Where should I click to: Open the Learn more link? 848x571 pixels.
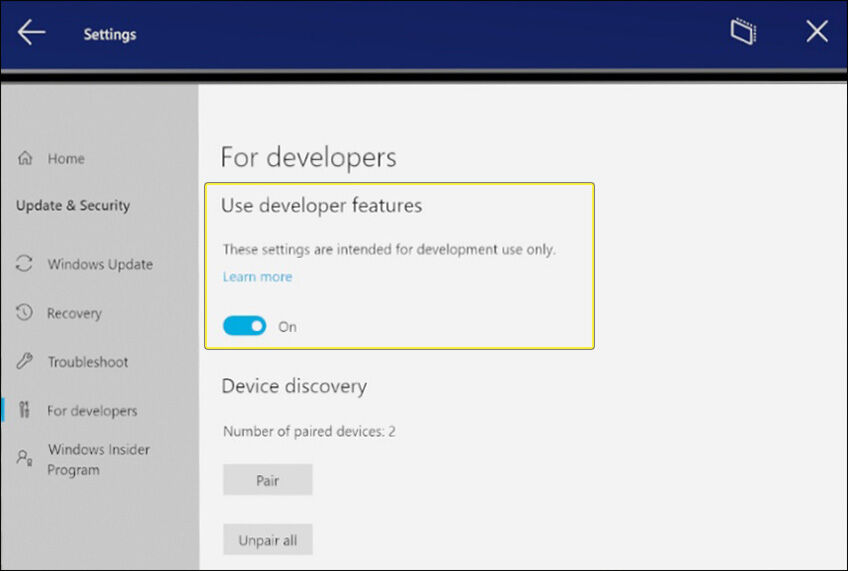pos(257,276)
